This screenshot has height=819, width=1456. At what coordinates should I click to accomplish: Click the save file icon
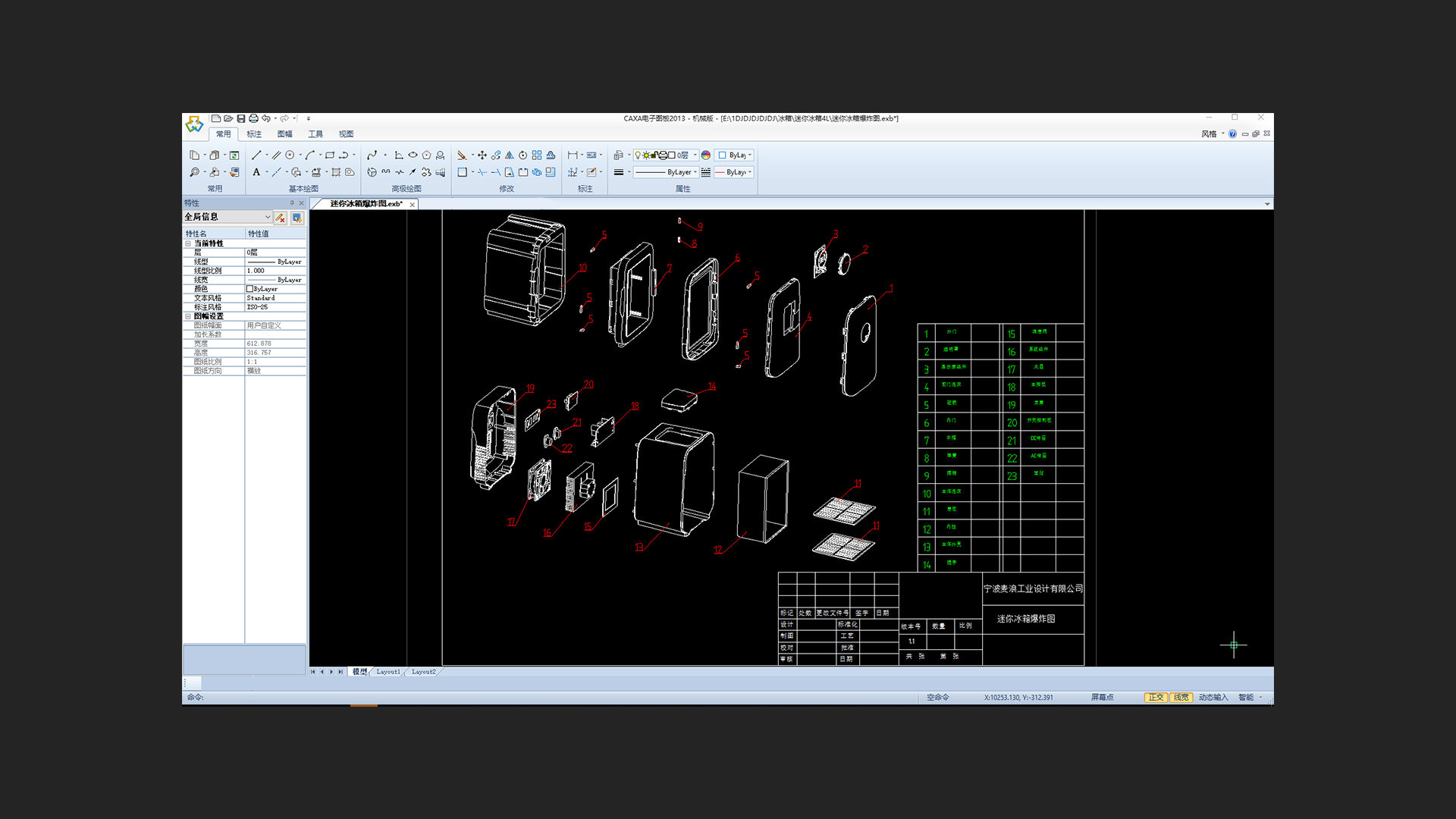[241, 118]
